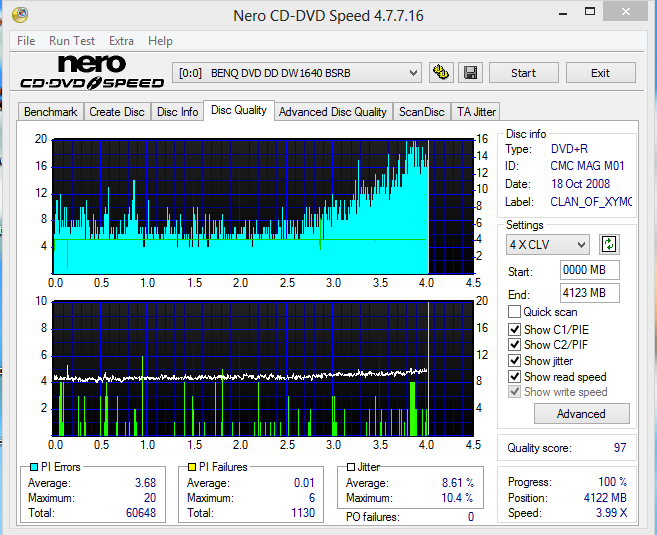Click the PI Failures jitter graph area

pos(263,368)
